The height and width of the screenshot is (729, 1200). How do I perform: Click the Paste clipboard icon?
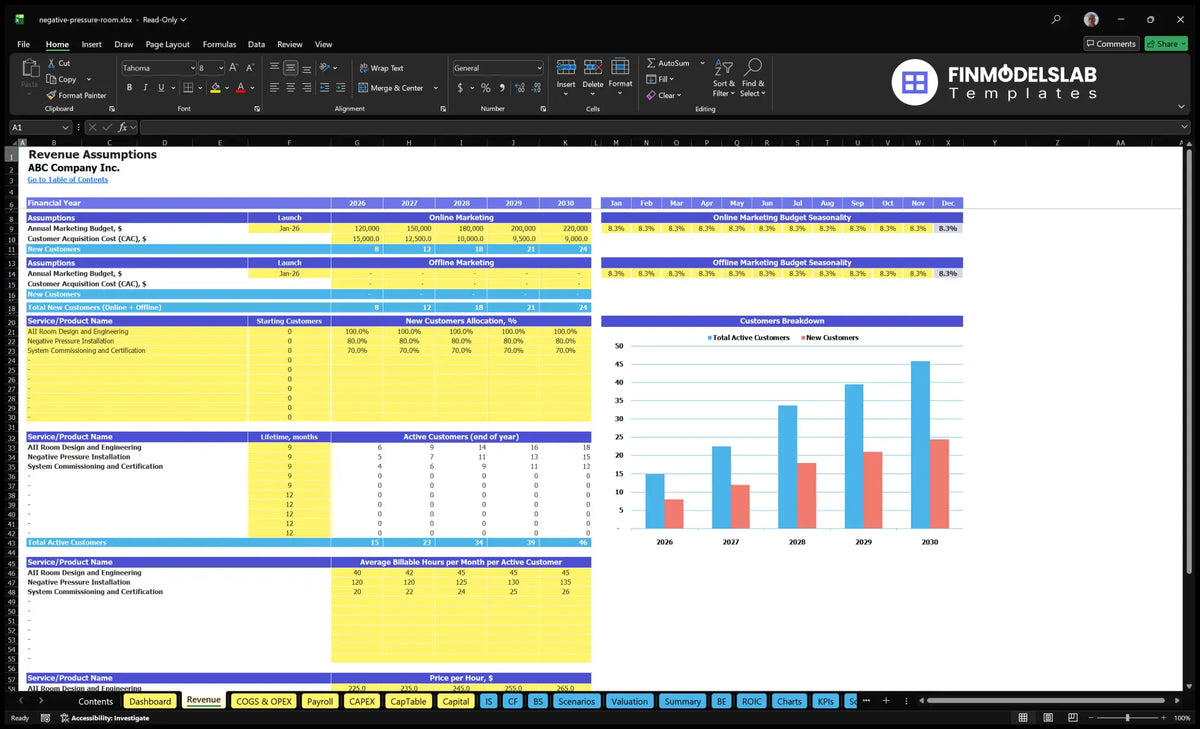pos(29,68)
